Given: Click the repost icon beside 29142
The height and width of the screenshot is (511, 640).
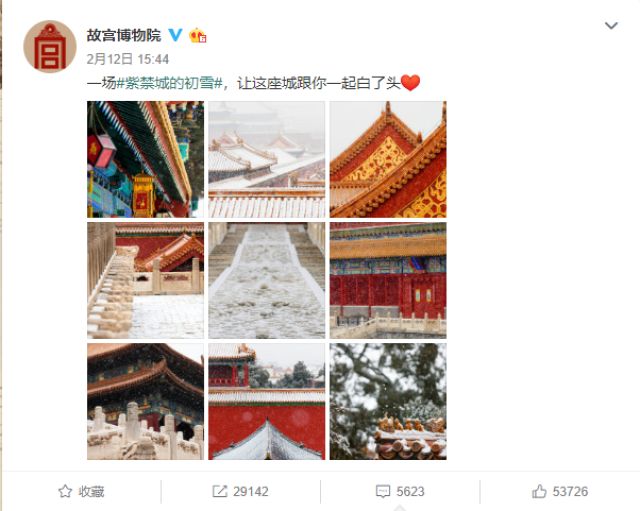Looking at the screenshot, I should [x=220, y=491].
